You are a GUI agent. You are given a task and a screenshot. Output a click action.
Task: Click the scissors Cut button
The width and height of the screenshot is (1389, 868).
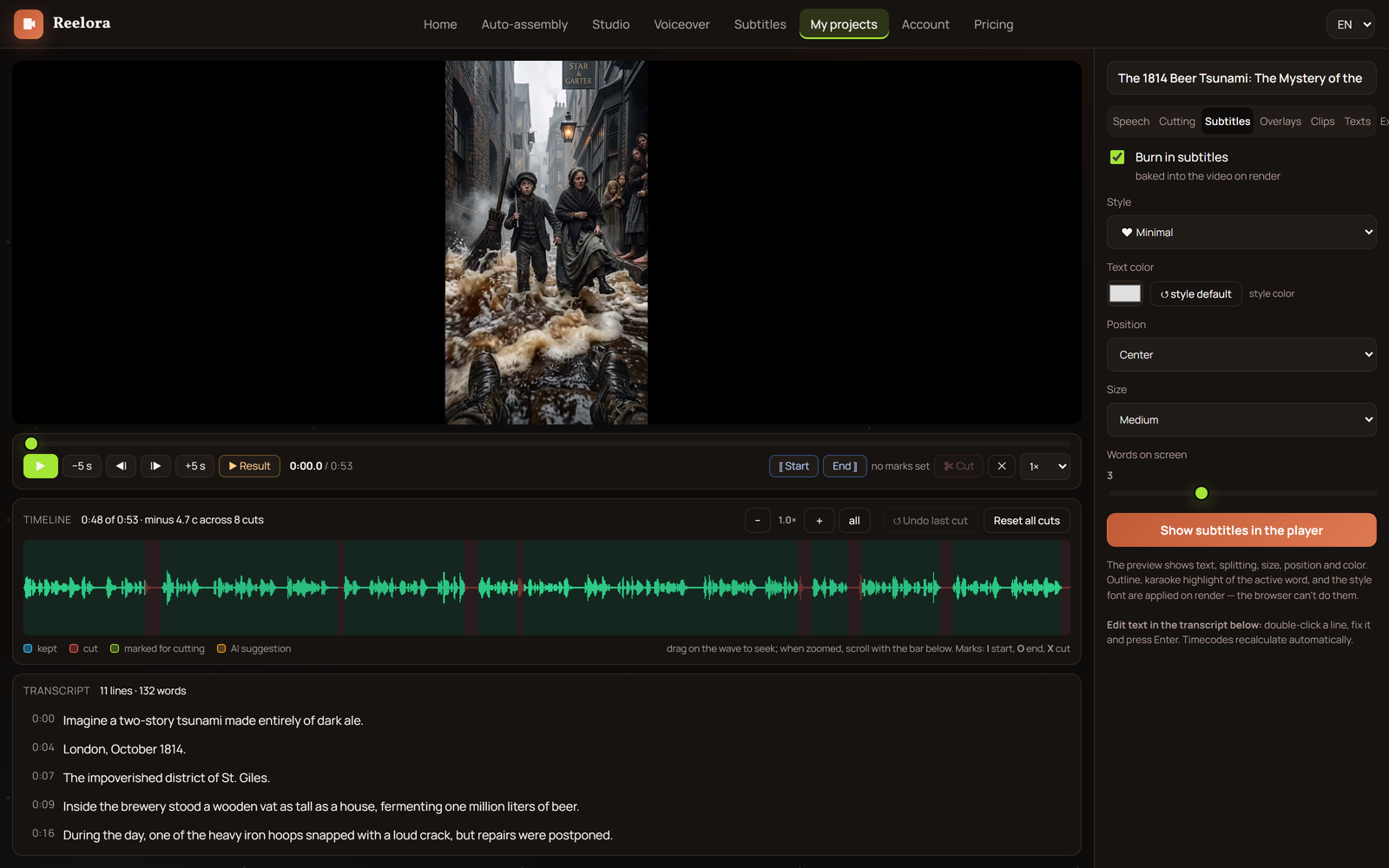pyautogui.click(x=958, y=466)
